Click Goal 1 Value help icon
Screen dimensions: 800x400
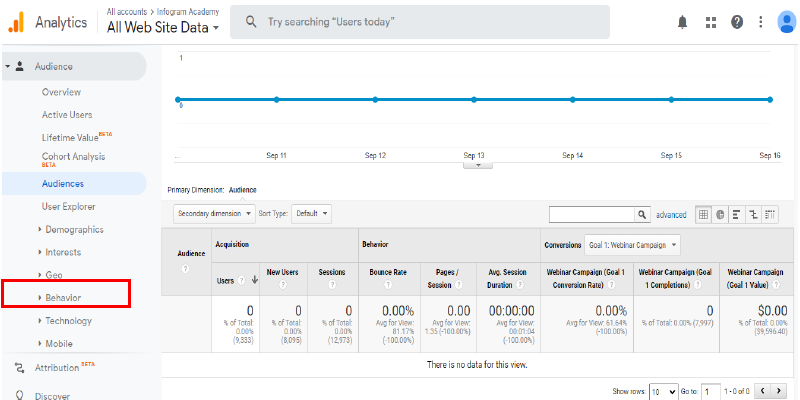tap(778, 285)
